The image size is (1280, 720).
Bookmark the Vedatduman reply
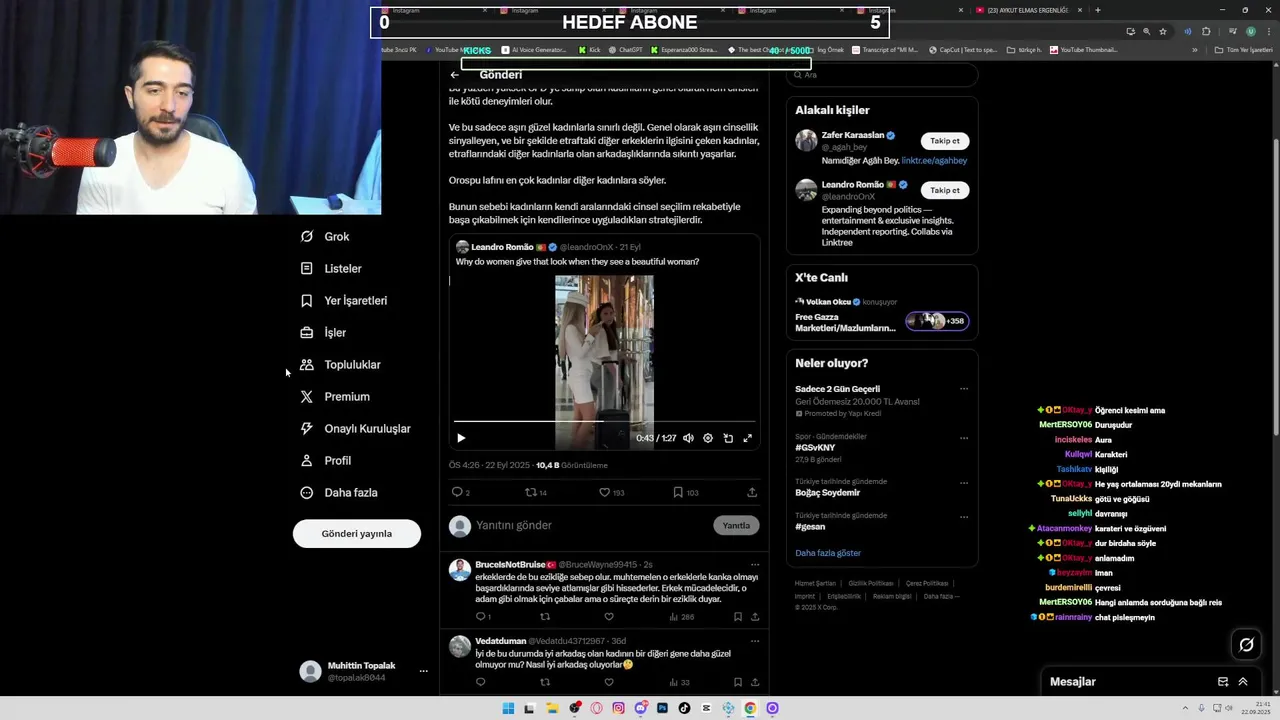click(738, 682)
